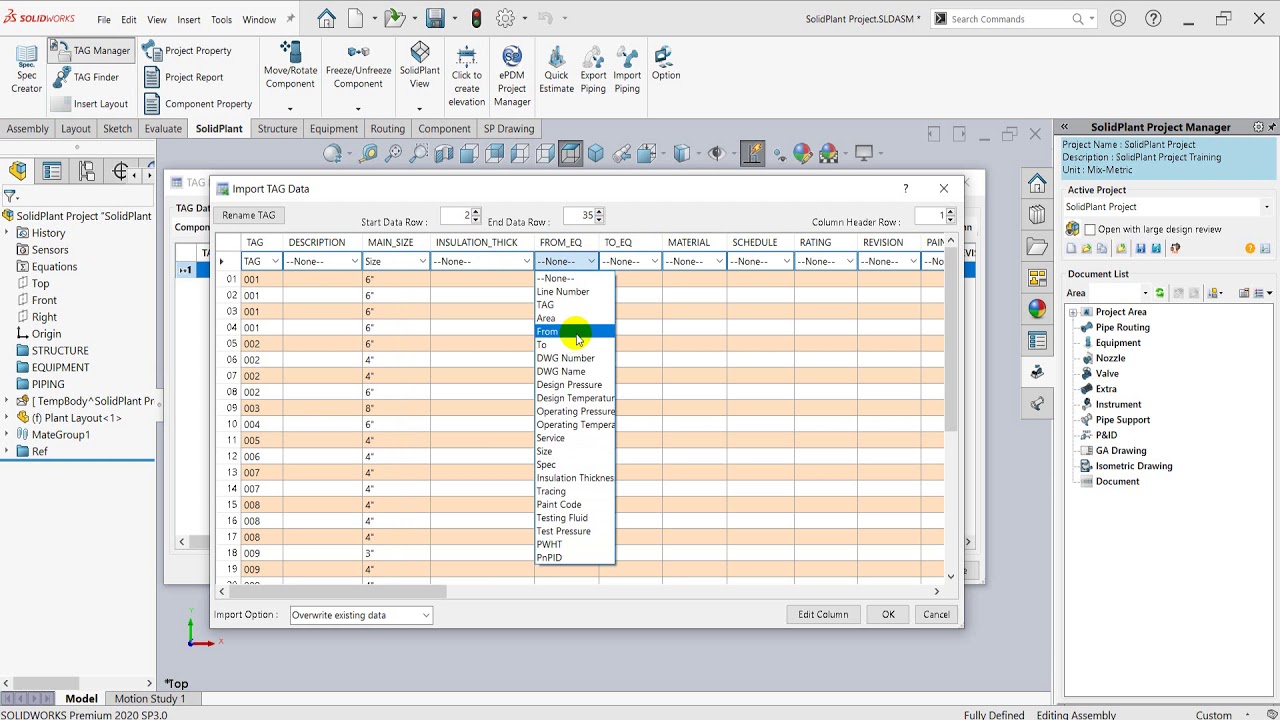The height and width of the screenshot is (720, 1280).
Task: Adjust the Column Header Row stepper
Action: tap(951, 215)
